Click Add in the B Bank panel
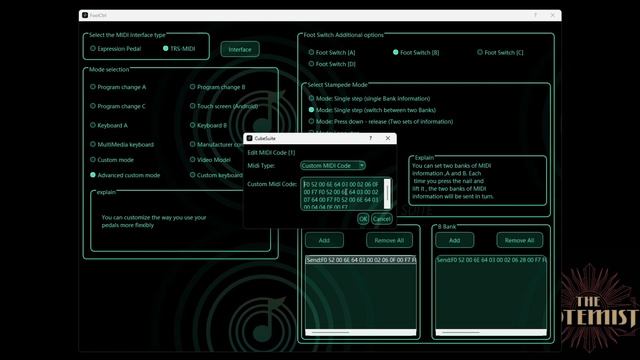 (455, 240)
